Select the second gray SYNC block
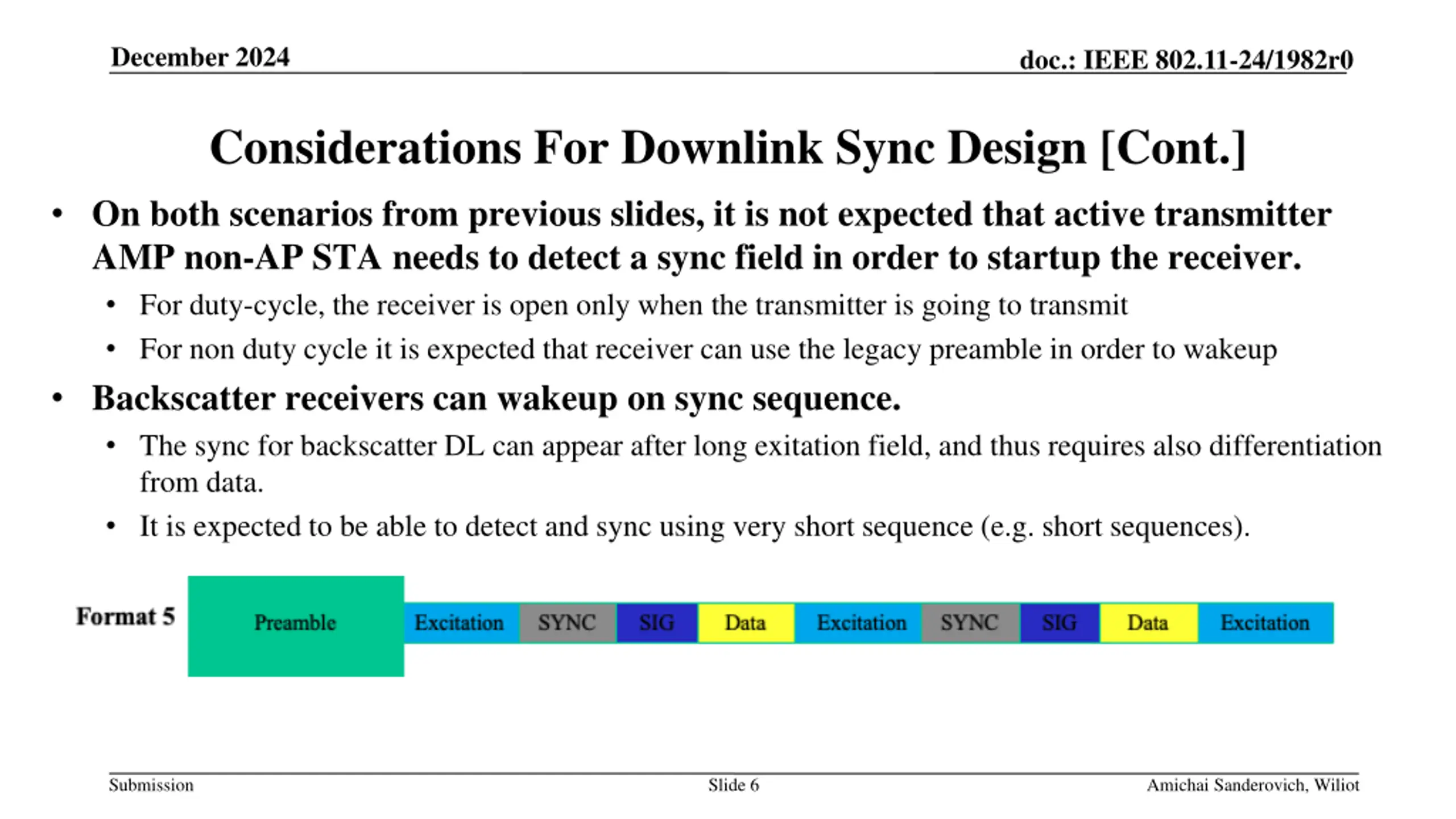1456x819 pixels. (970, 623)
